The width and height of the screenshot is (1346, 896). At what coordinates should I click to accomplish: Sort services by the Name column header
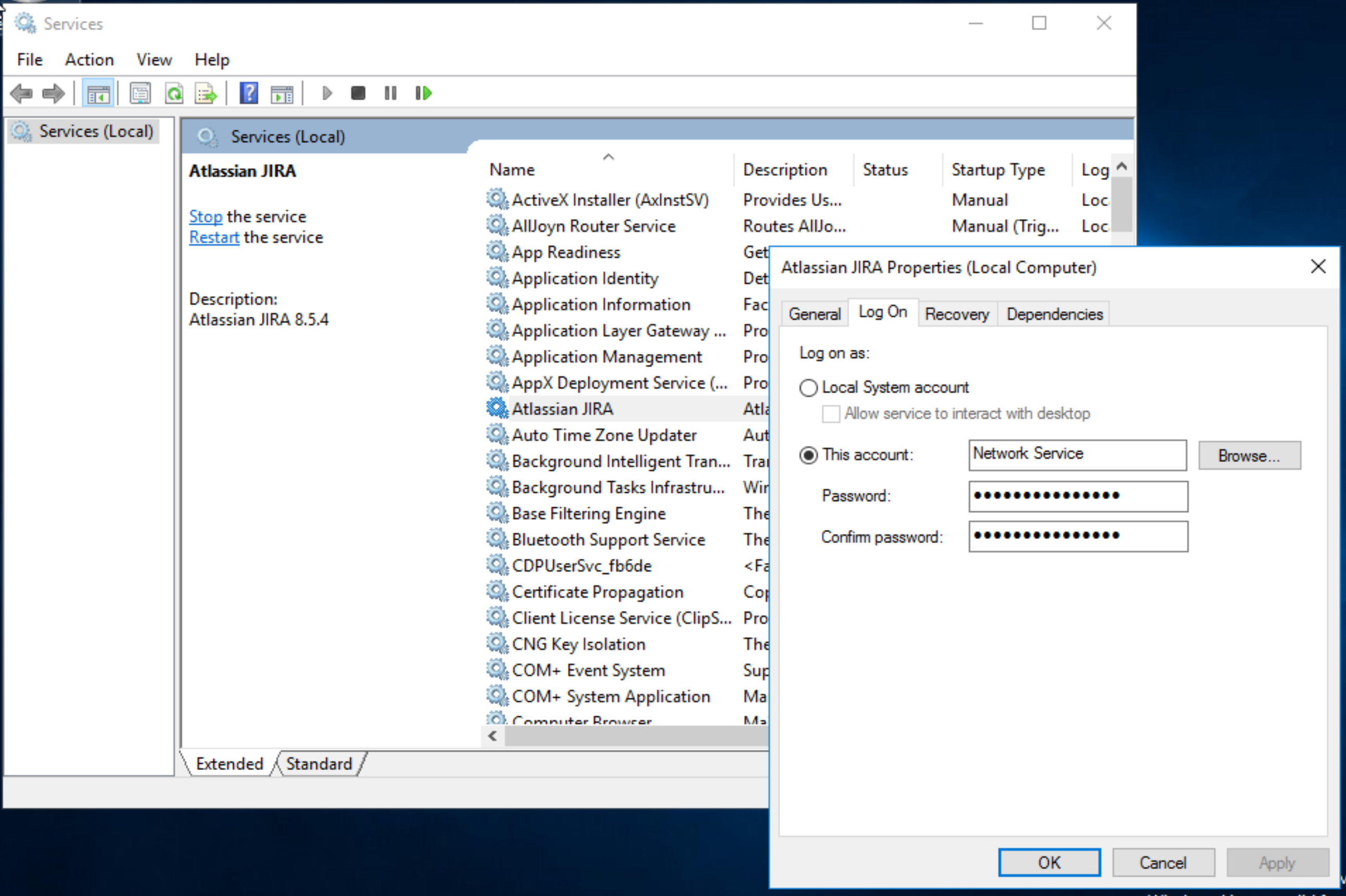512,170
